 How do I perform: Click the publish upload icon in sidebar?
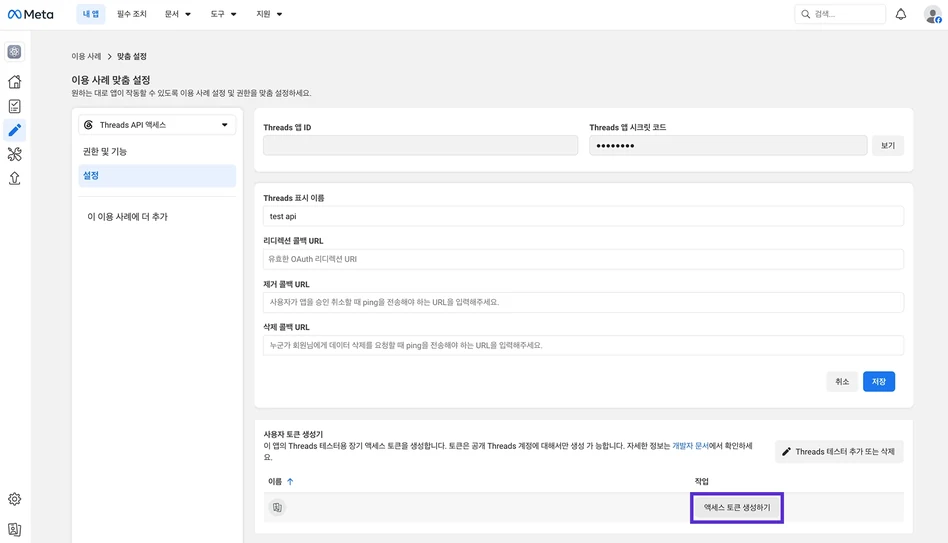pyautogui.click(x=15, y=178)
